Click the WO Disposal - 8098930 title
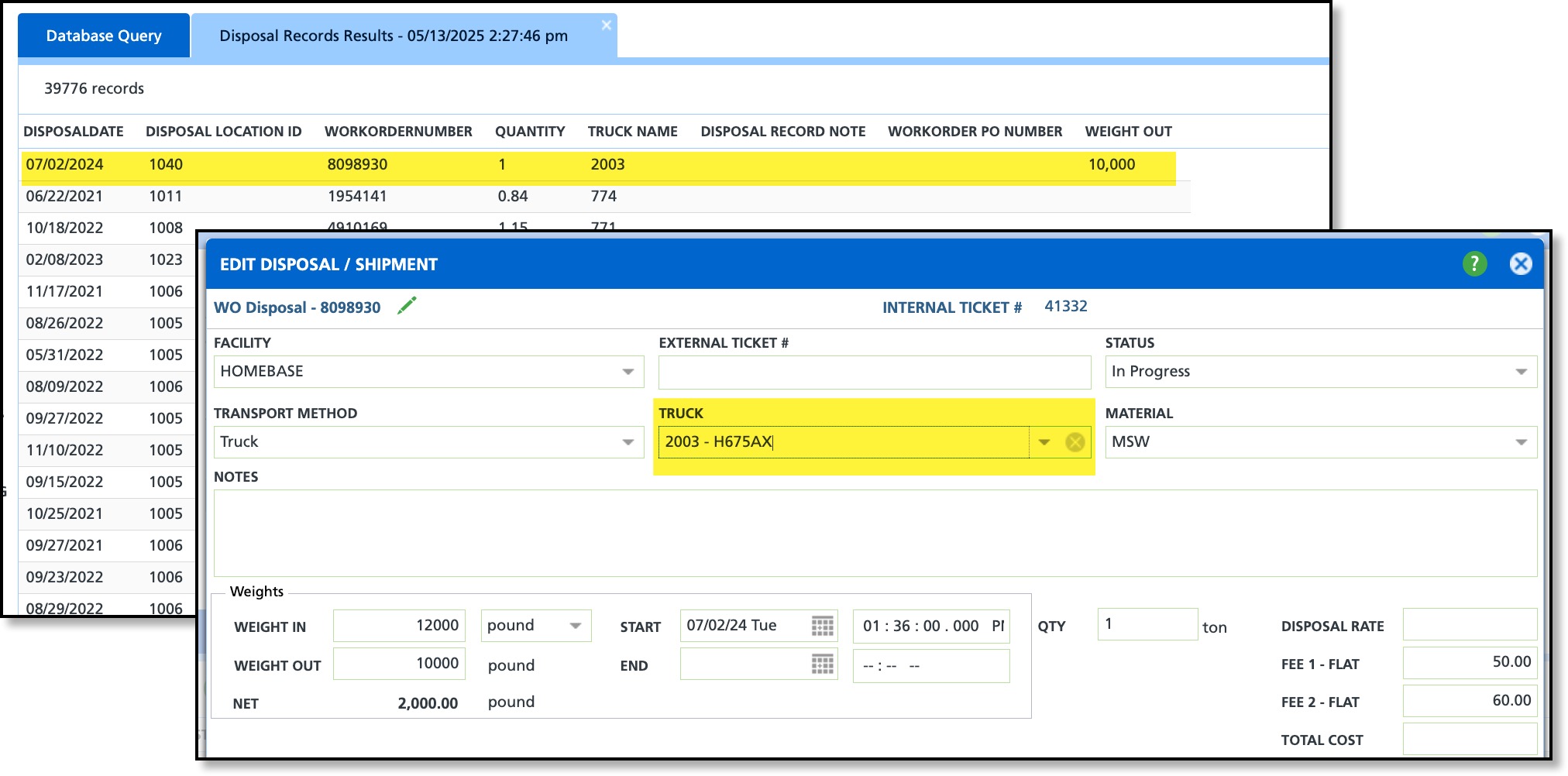This screenshot has height=776, width=1568. 297,307
